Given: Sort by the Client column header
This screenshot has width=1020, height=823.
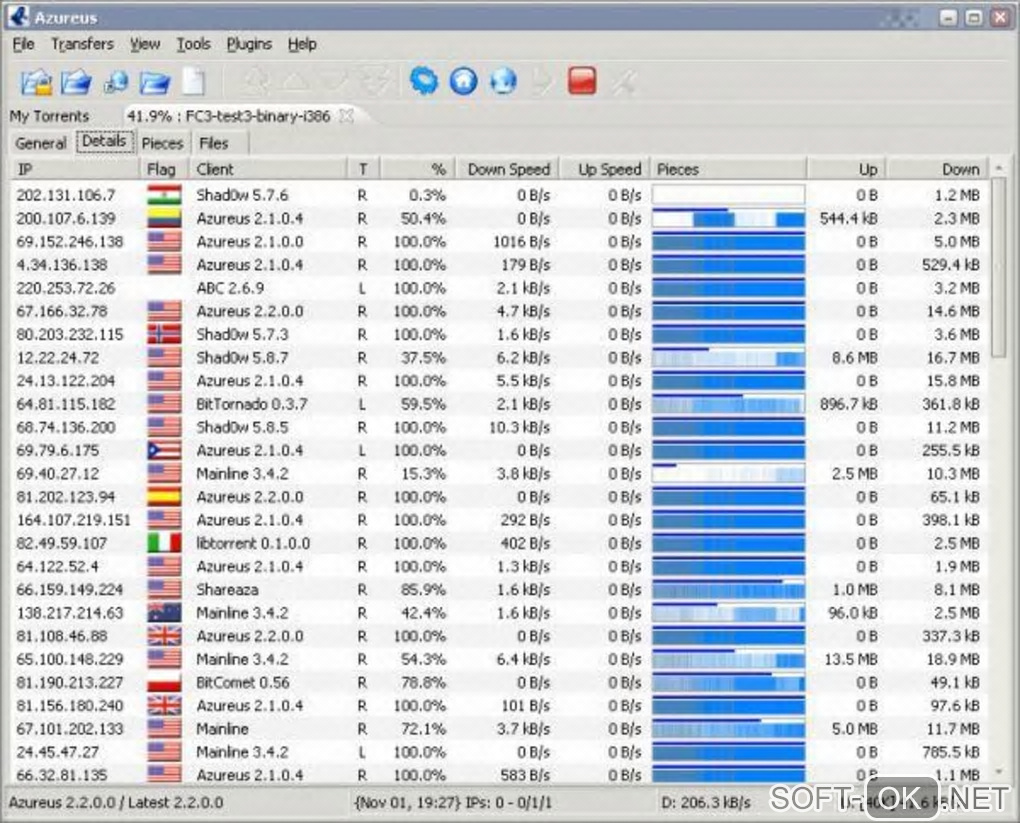Looking at the screenshot, I should coord(269,169).
